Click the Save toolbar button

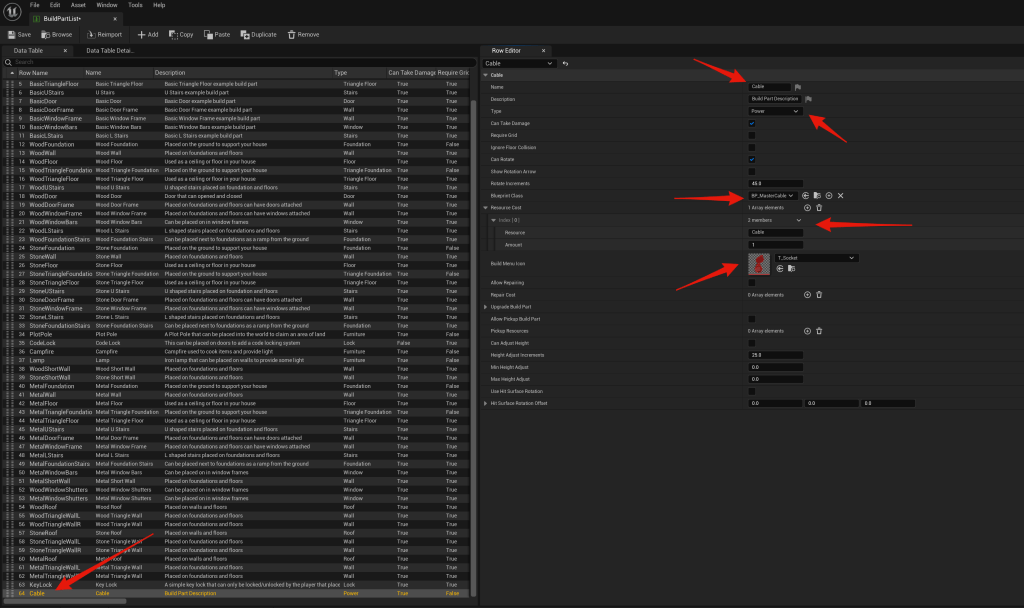tap(18, 34)
